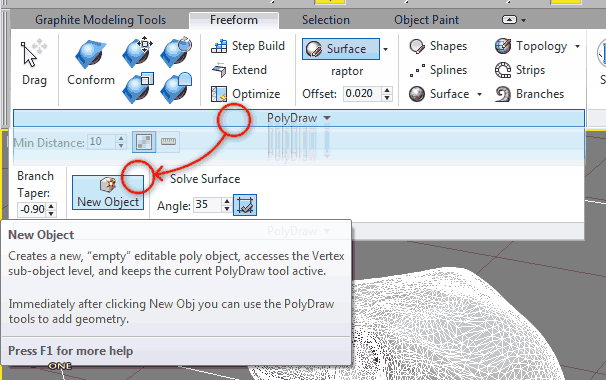Viewport: 606px width, 380px height.
Task: Toggle Min Distance in pixels icon
Action: pos(144,142)
